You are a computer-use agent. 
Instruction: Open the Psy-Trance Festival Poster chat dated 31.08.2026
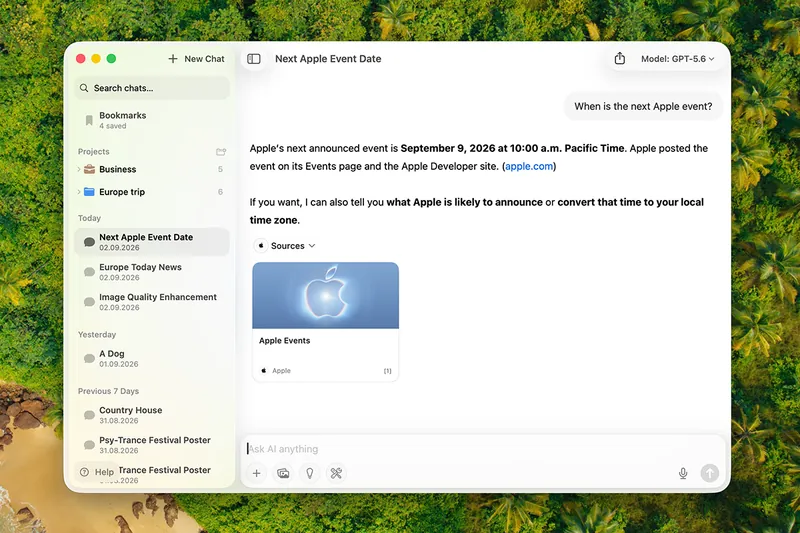pyautogui.click(x=152, y=445)
